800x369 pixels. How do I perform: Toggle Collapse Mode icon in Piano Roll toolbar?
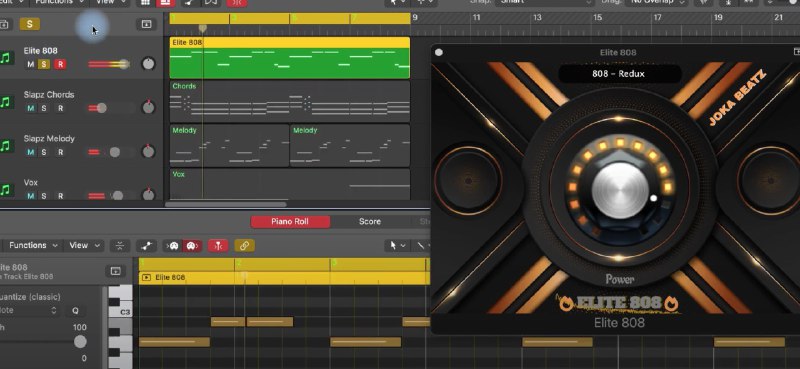(x=120, y=246)
